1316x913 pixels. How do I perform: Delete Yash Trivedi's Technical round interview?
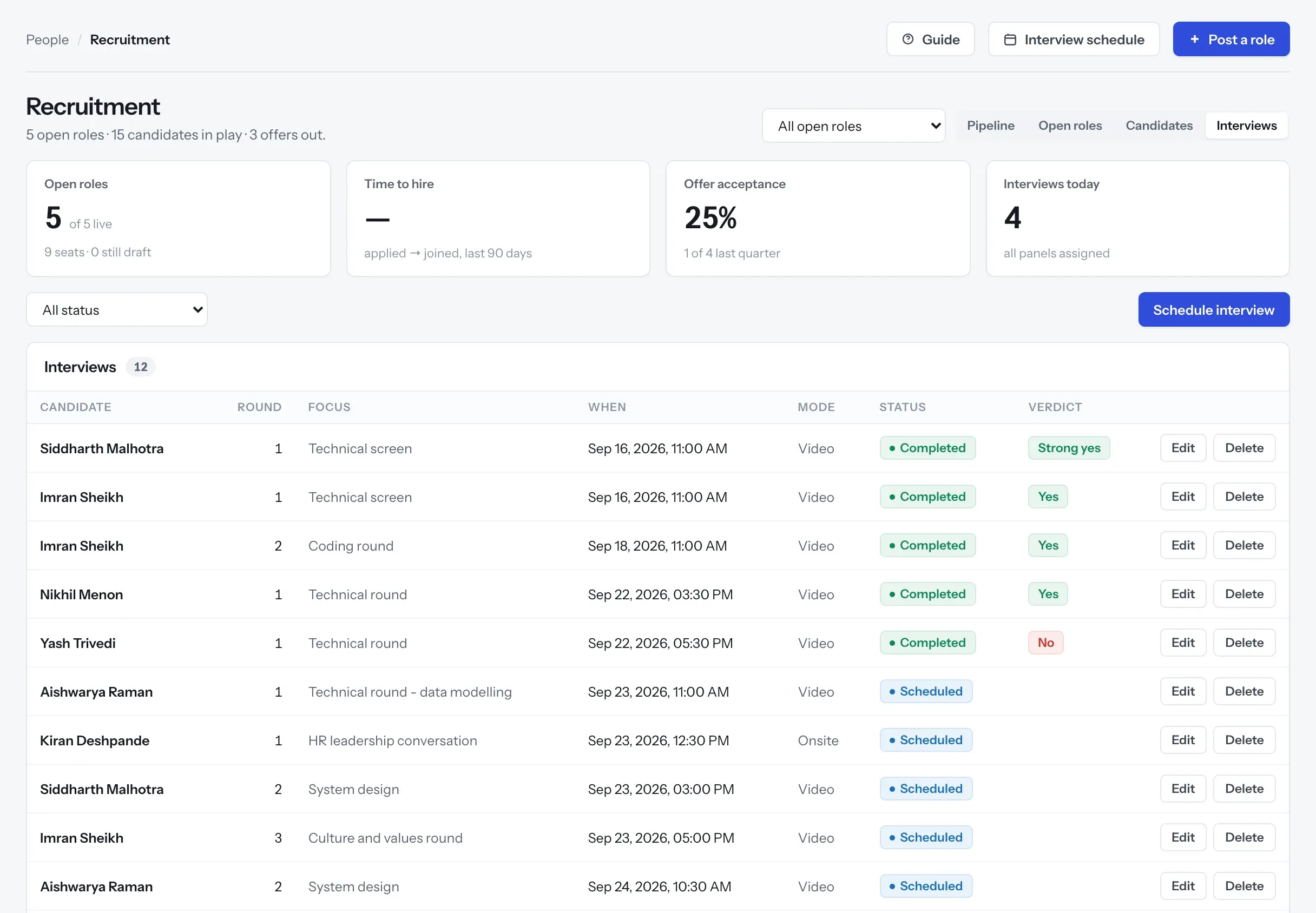(x=1244, y=643)
